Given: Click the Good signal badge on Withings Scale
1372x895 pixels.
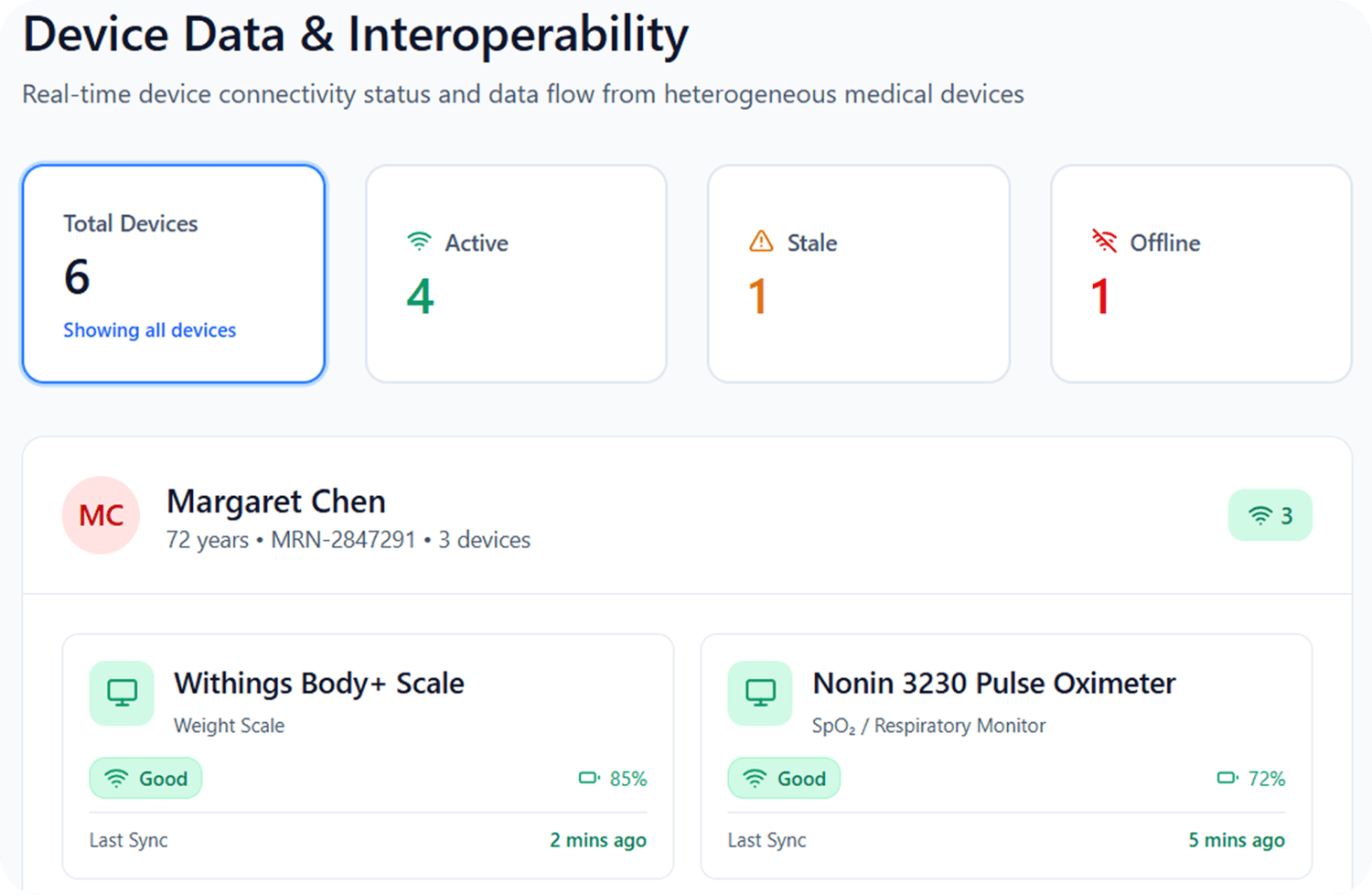Looking at the screenshot, I should point(145,779).
